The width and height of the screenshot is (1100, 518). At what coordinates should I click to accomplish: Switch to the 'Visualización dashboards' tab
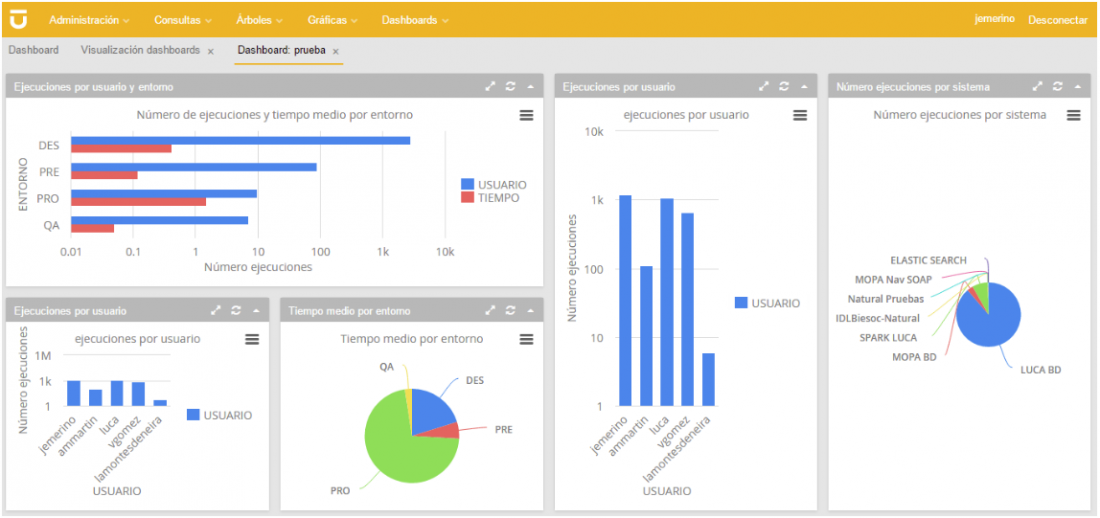140,50
